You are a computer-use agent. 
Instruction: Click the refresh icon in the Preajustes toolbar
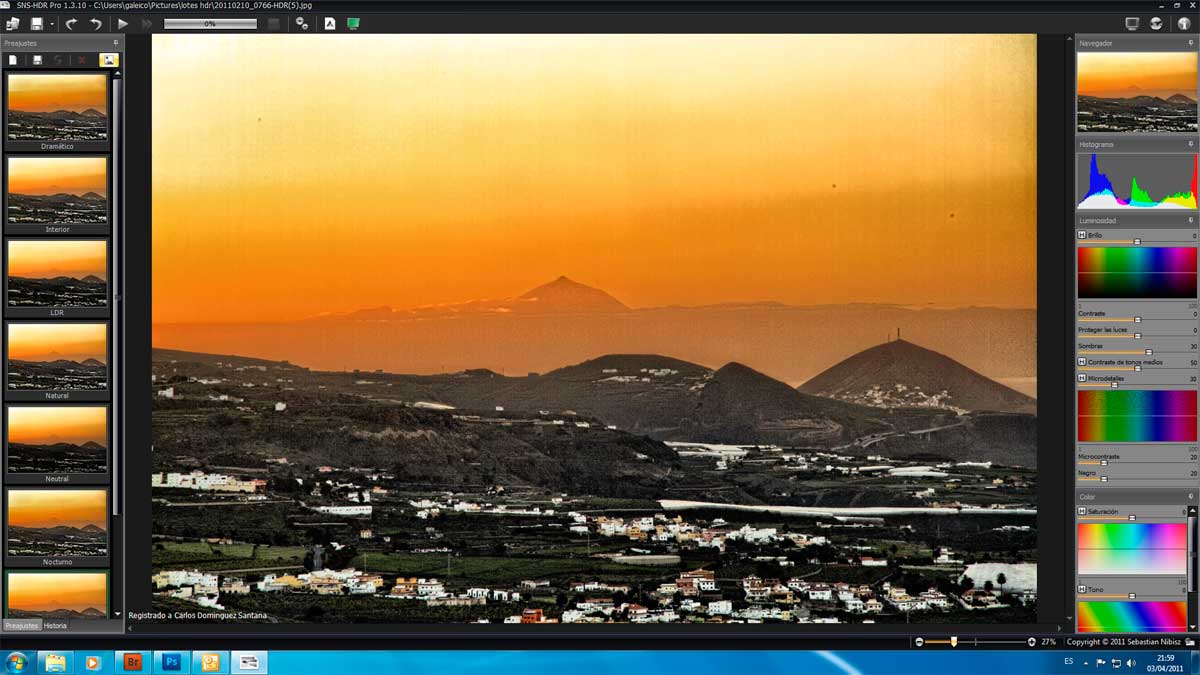click(58, 60)
